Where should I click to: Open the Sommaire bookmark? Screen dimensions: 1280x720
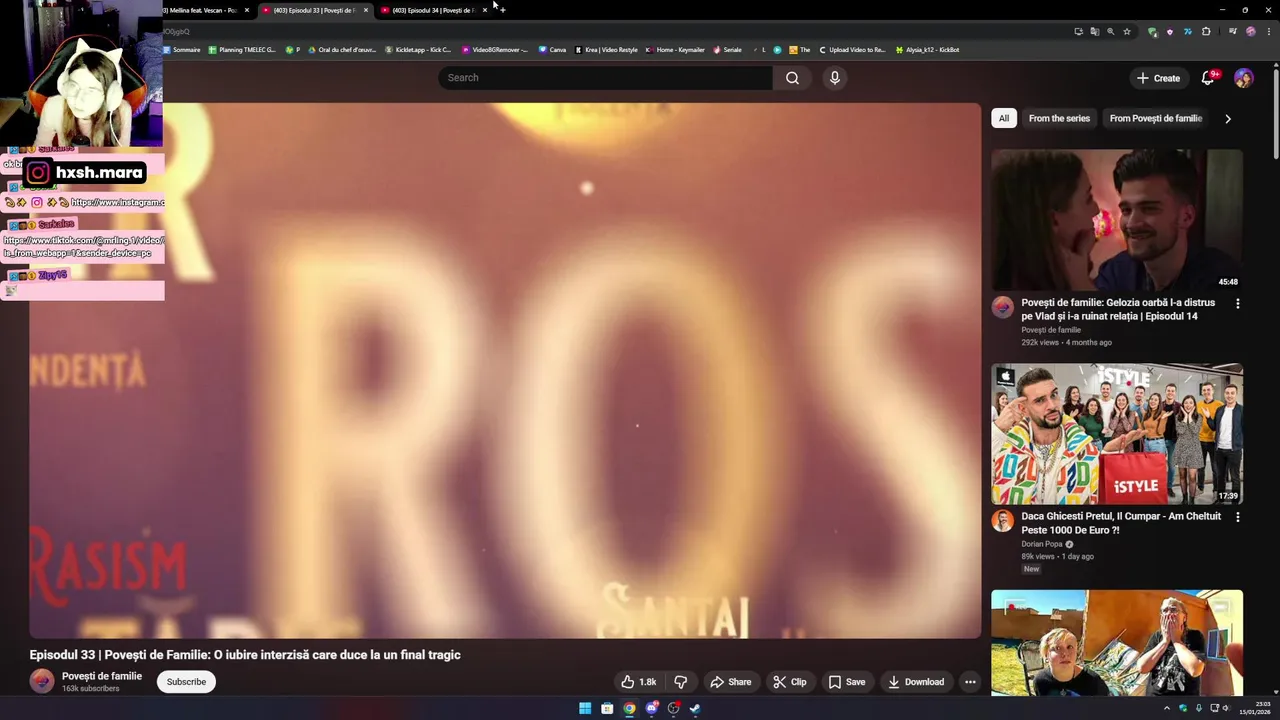(182, 49)
